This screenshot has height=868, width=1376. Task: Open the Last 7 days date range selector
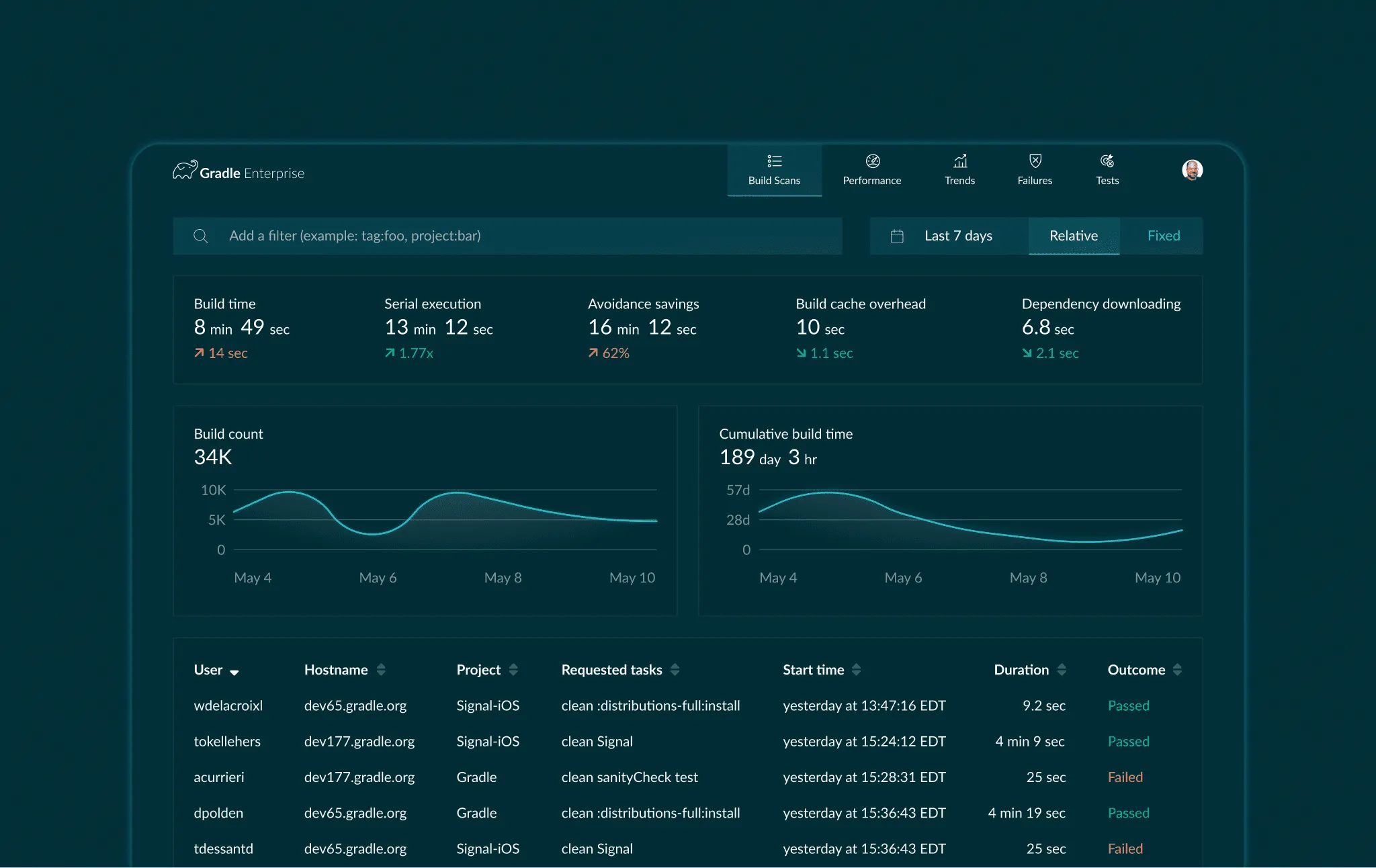(x=958, y=236)
